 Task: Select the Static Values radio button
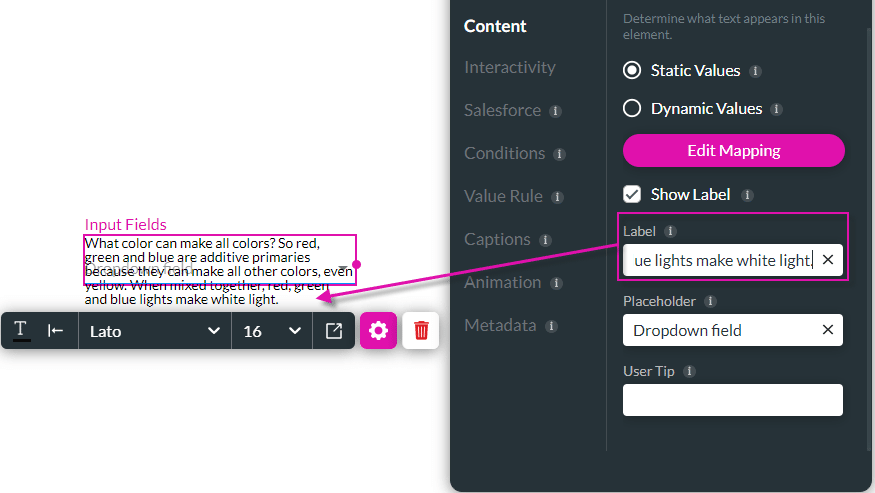(x=632, y=71)
